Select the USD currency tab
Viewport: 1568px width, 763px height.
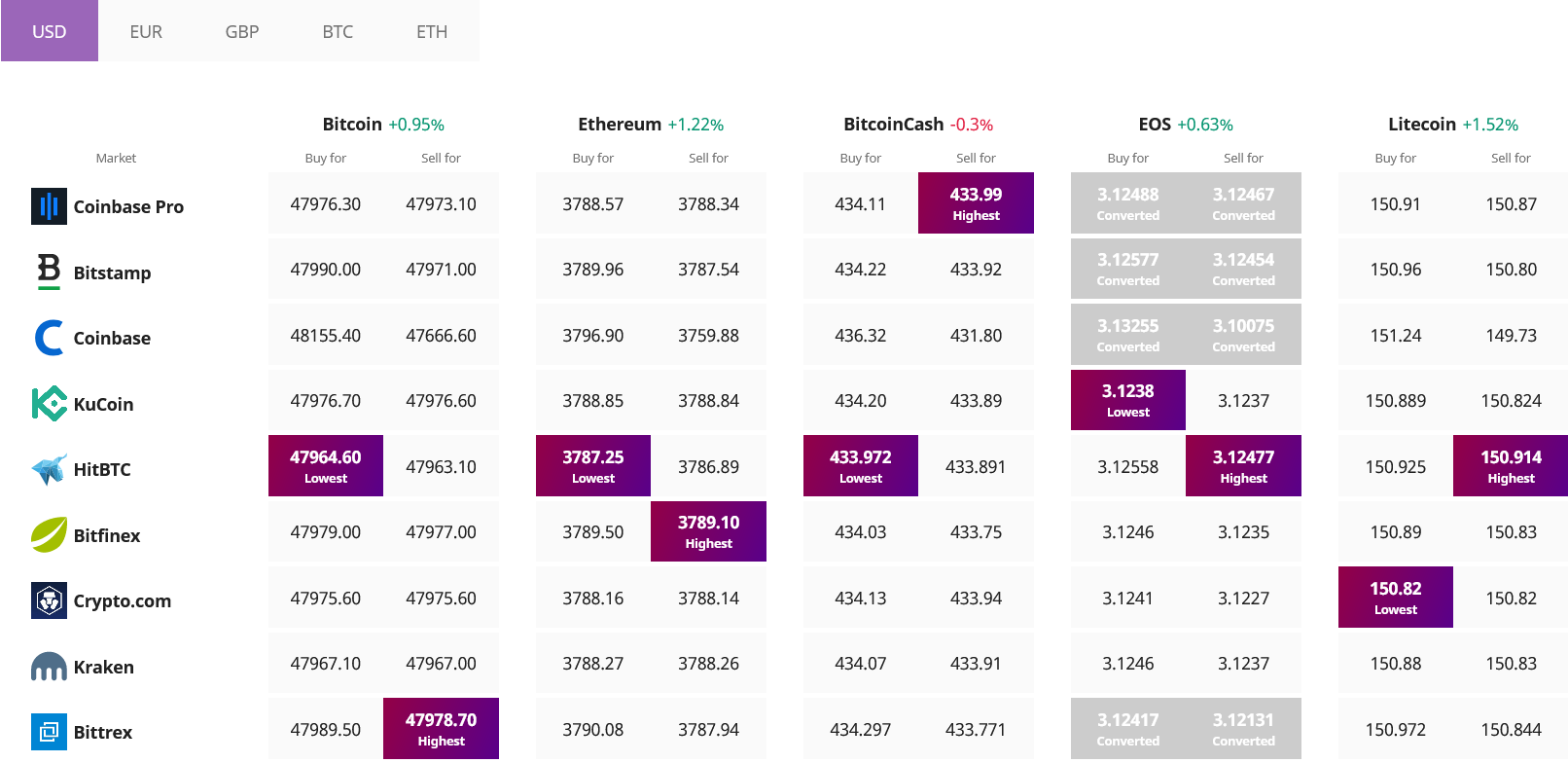click(x=50, y=31)
